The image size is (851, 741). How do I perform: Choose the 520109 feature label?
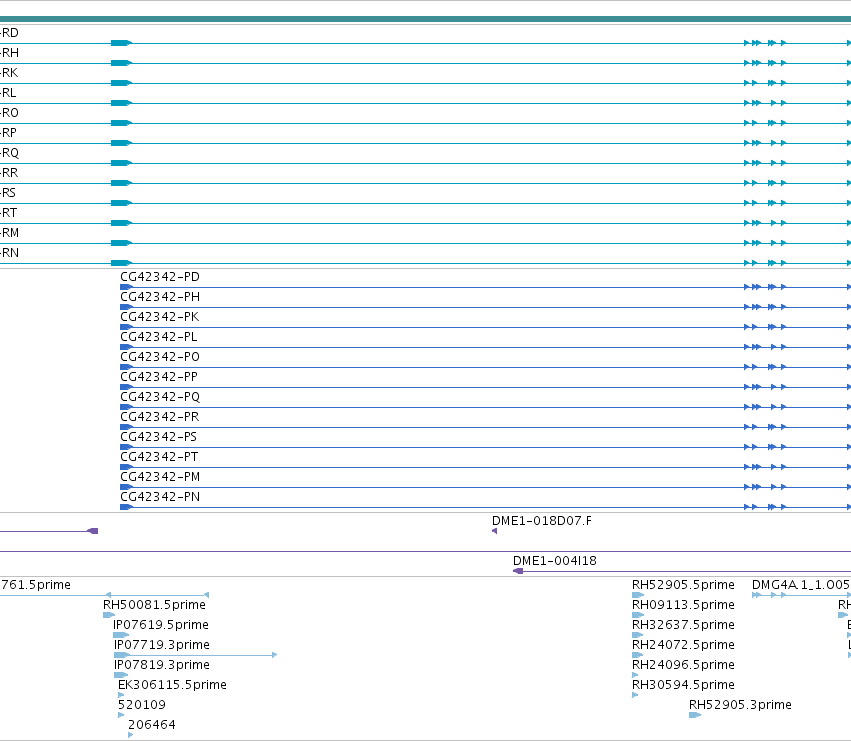click(142, 705)
